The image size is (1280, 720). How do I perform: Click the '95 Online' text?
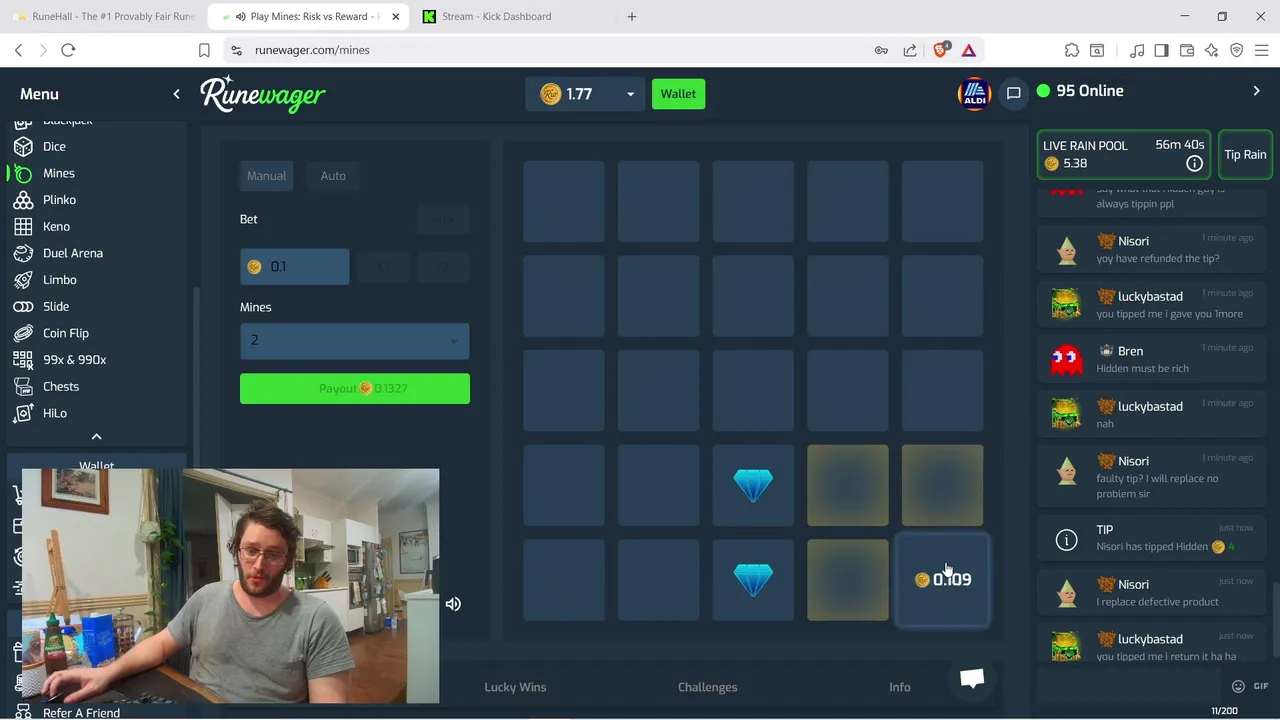click(1090, 91)
